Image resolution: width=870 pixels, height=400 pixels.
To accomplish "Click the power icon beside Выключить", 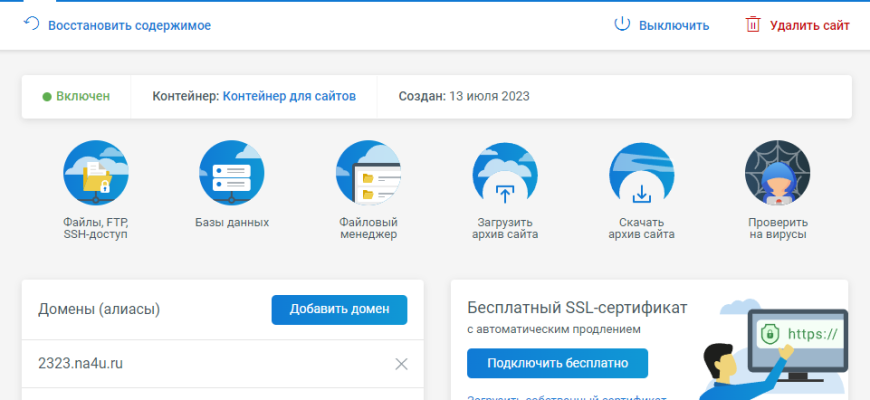I will (x=621, y=25).
